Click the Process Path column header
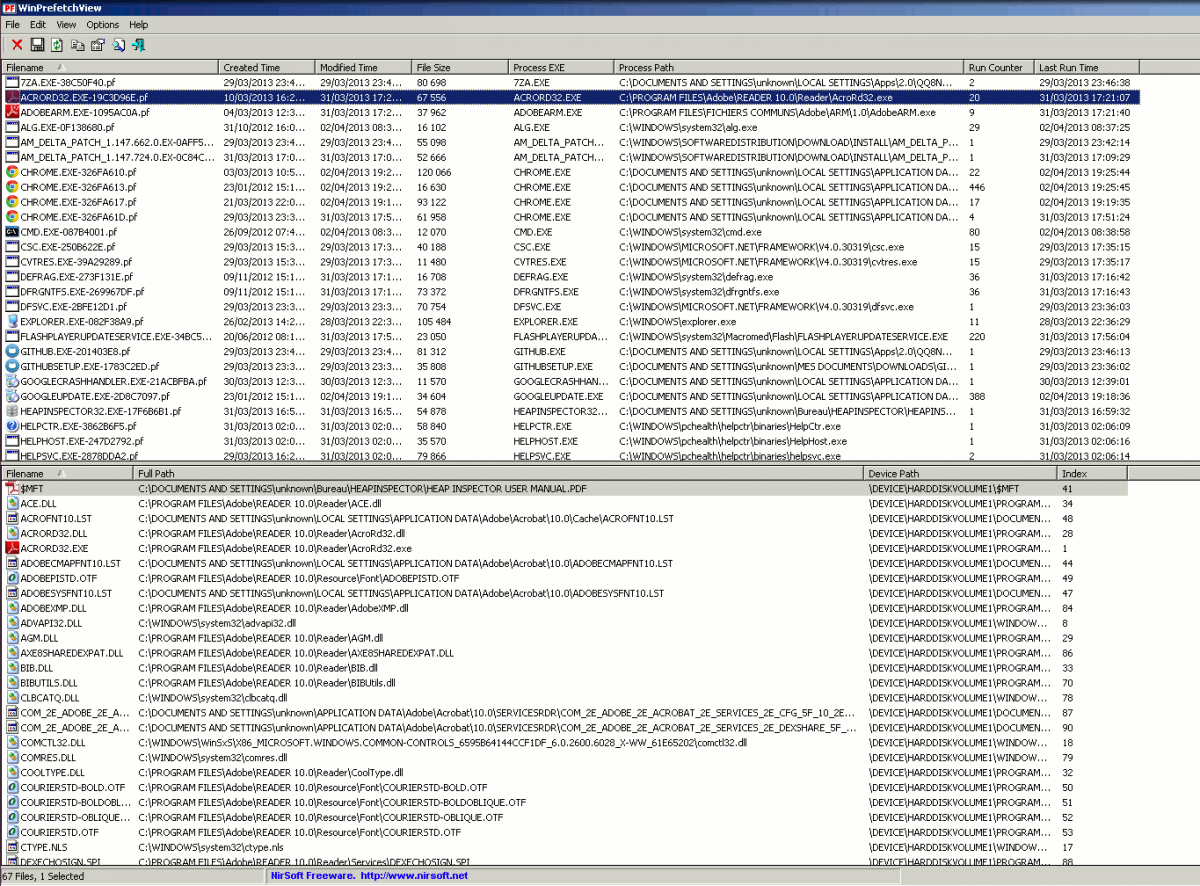This screenshot has width=1200, height=886. coord(646,68)
